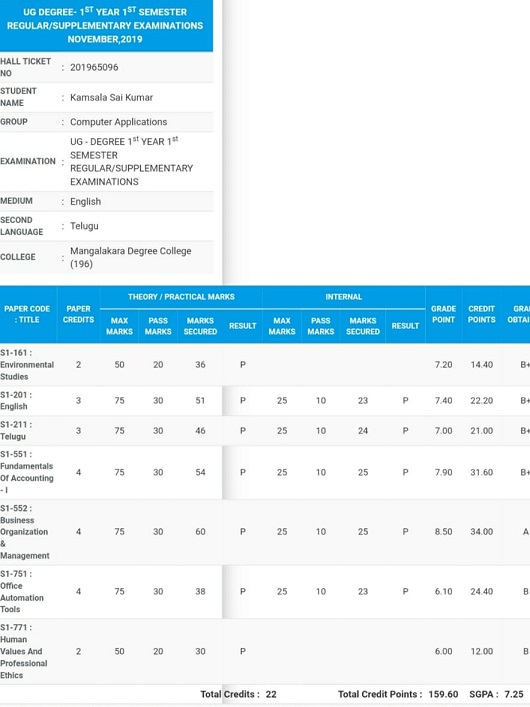
Task: Click the SGPA value 7.25
Action: (x=514, y=694)
